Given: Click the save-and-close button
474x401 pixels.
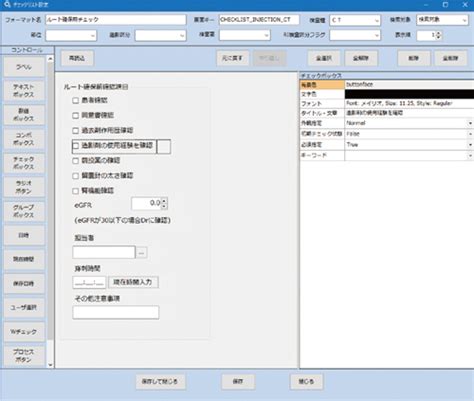Looking at the screenshot, I should 160,381.
